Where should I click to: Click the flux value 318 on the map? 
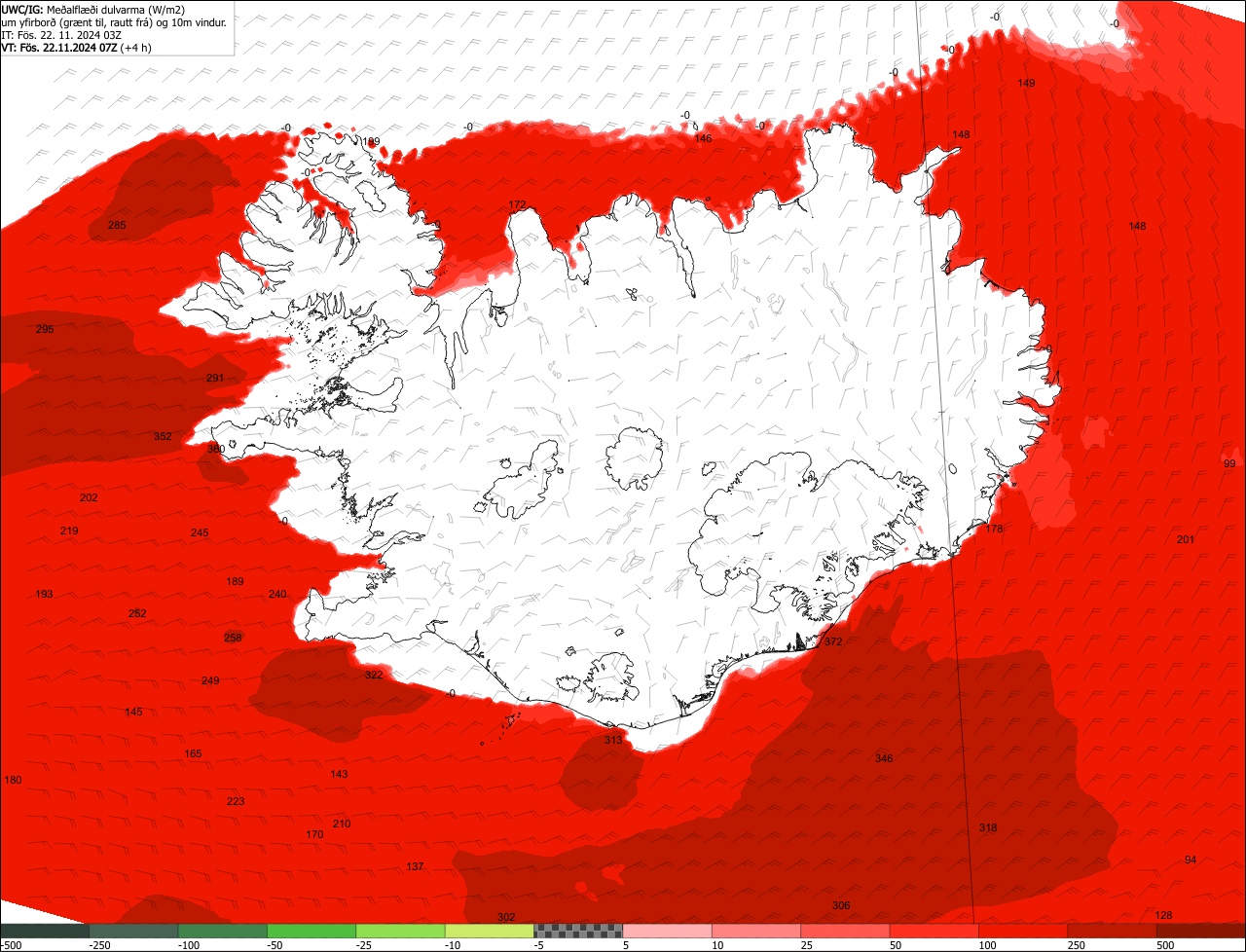[988, 827]
